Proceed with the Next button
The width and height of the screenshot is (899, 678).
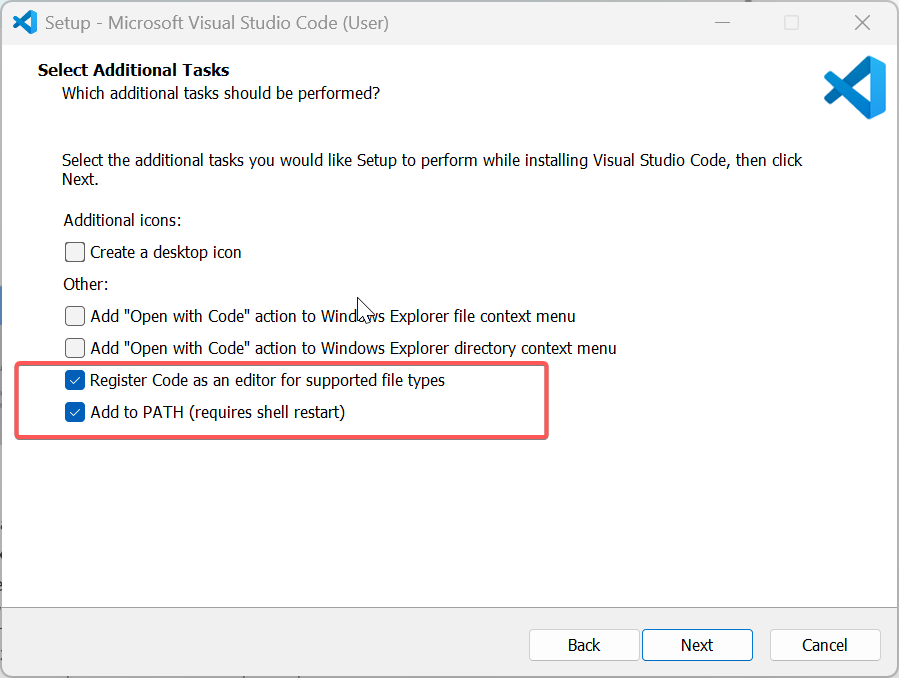697,645
